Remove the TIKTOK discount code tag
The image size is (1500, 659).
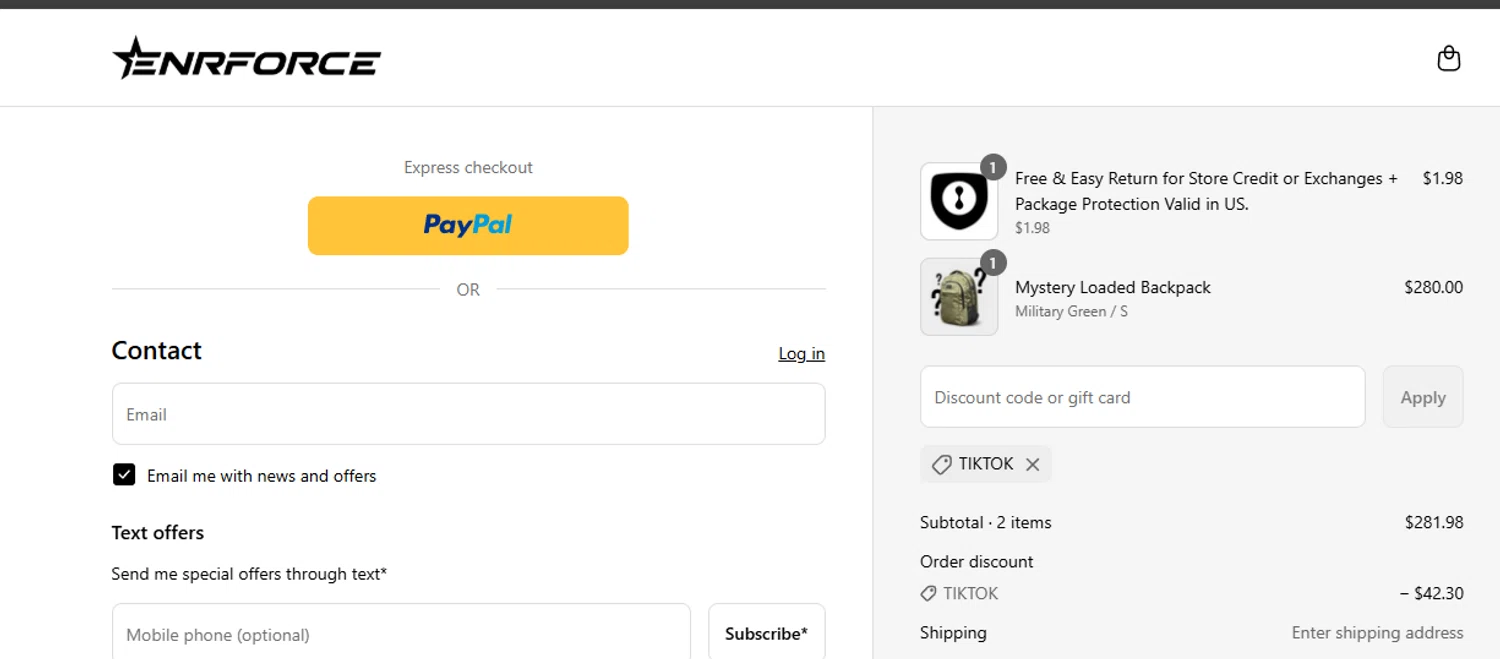[1032, 464]
